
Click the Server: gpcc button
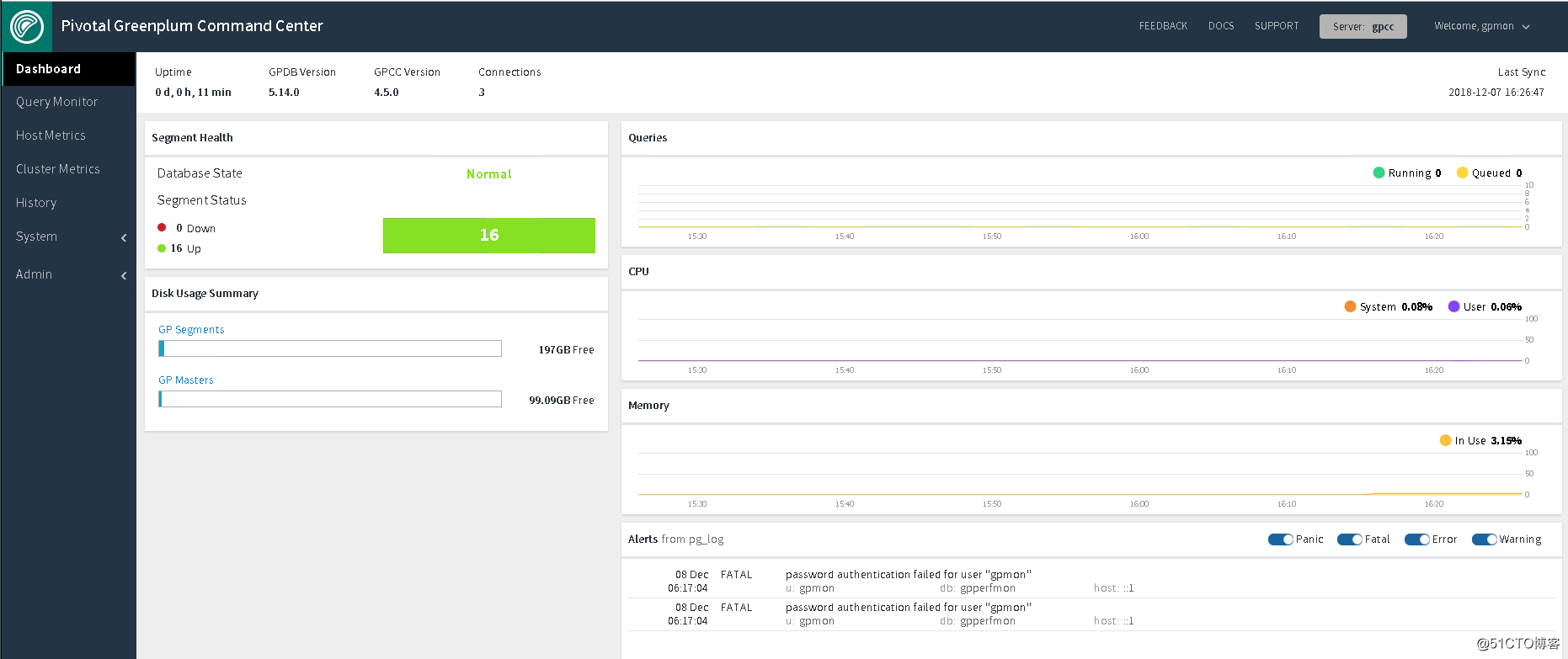tap(1363, 27)
